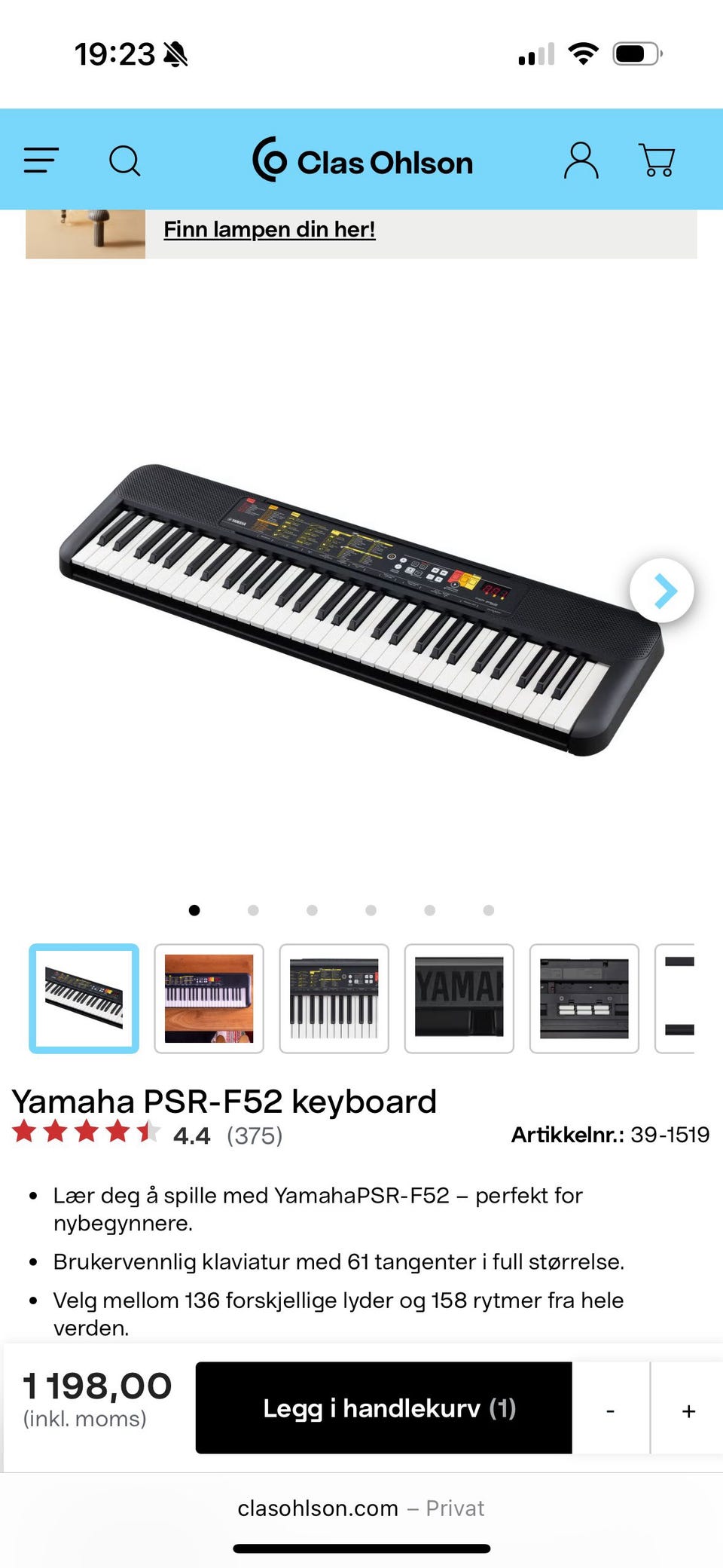Select keyboard on wooden table thumbnail
Image resolution: width=723 pixels, height=1568 pixels.
(x=209, y=998)
